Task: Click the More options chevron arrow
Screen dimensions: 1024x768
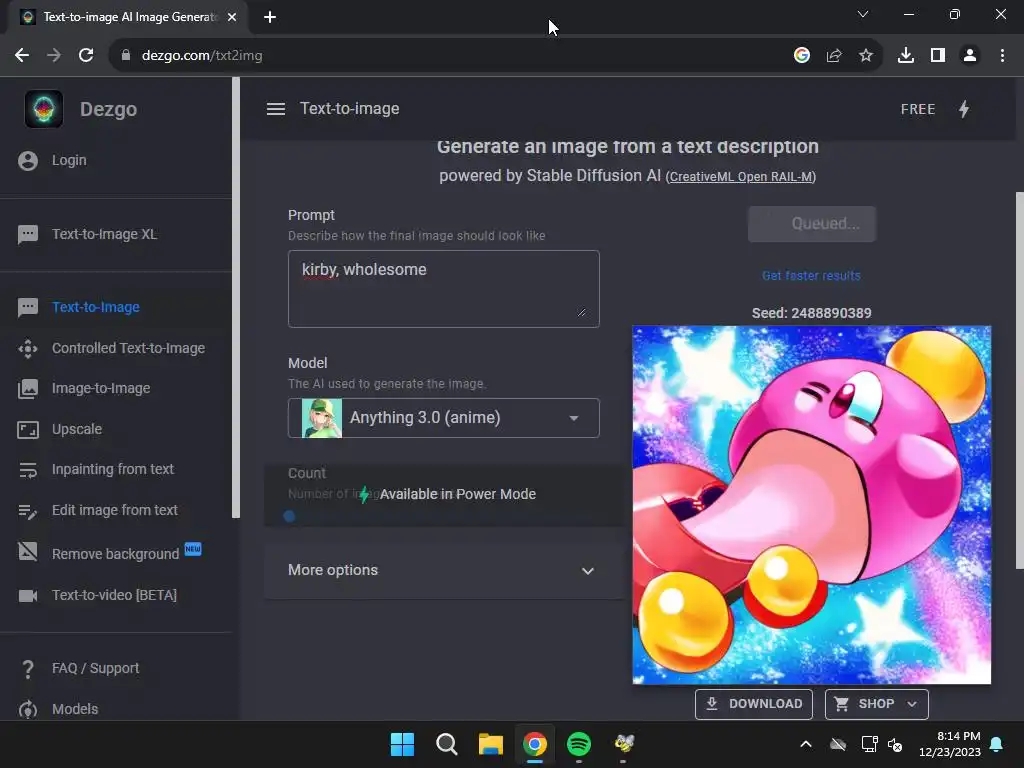Action: (588, 571)
